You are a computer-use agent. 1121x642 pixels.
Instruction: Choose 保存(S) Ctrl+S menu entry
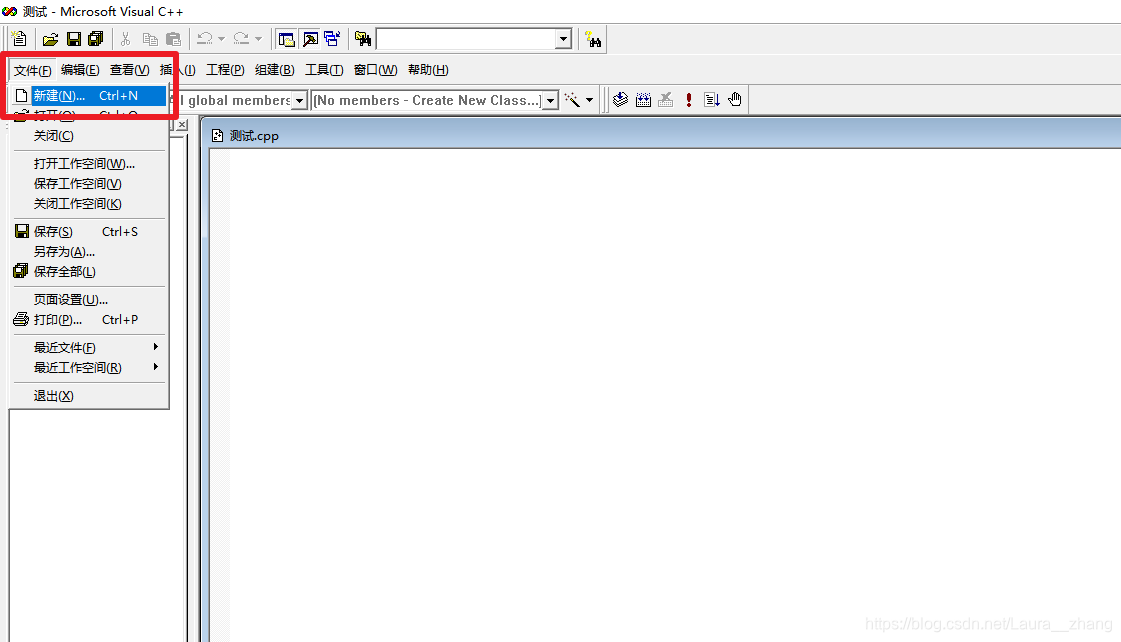click(x=89, y=232)
